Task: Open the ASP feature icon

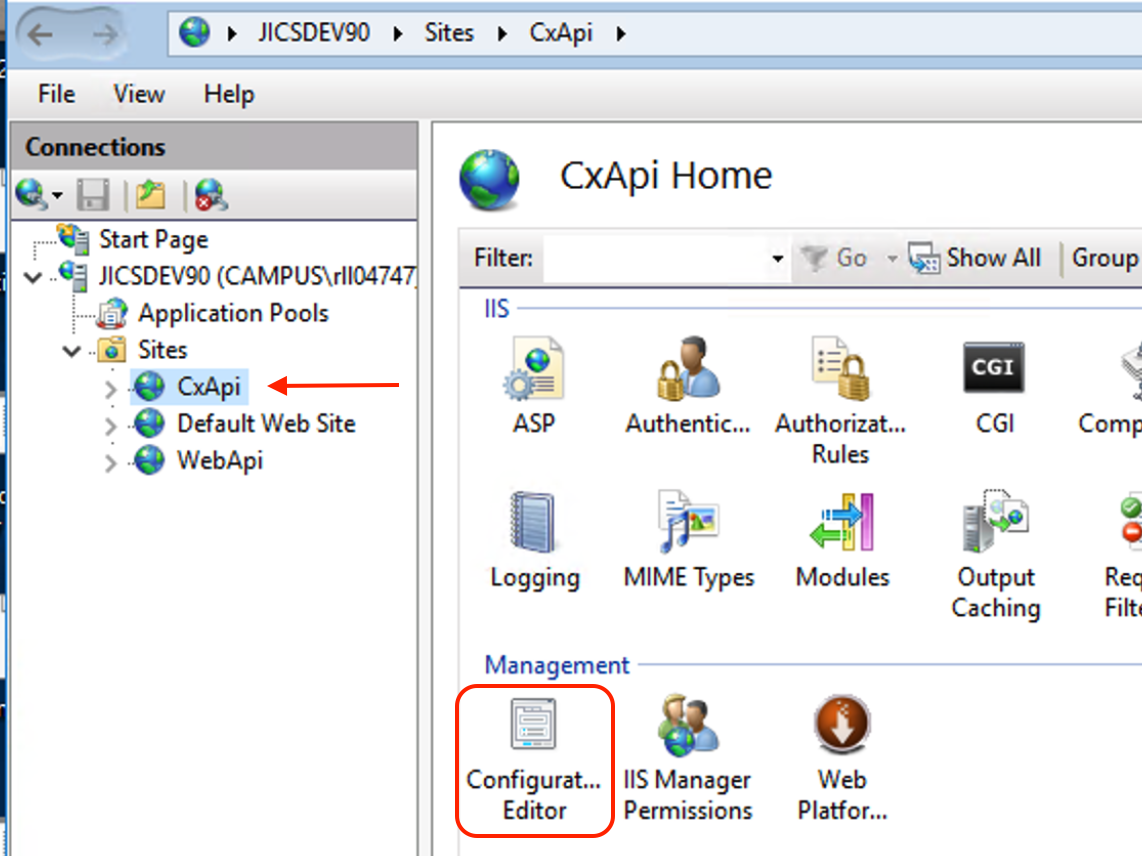Action: coord(533,386)
